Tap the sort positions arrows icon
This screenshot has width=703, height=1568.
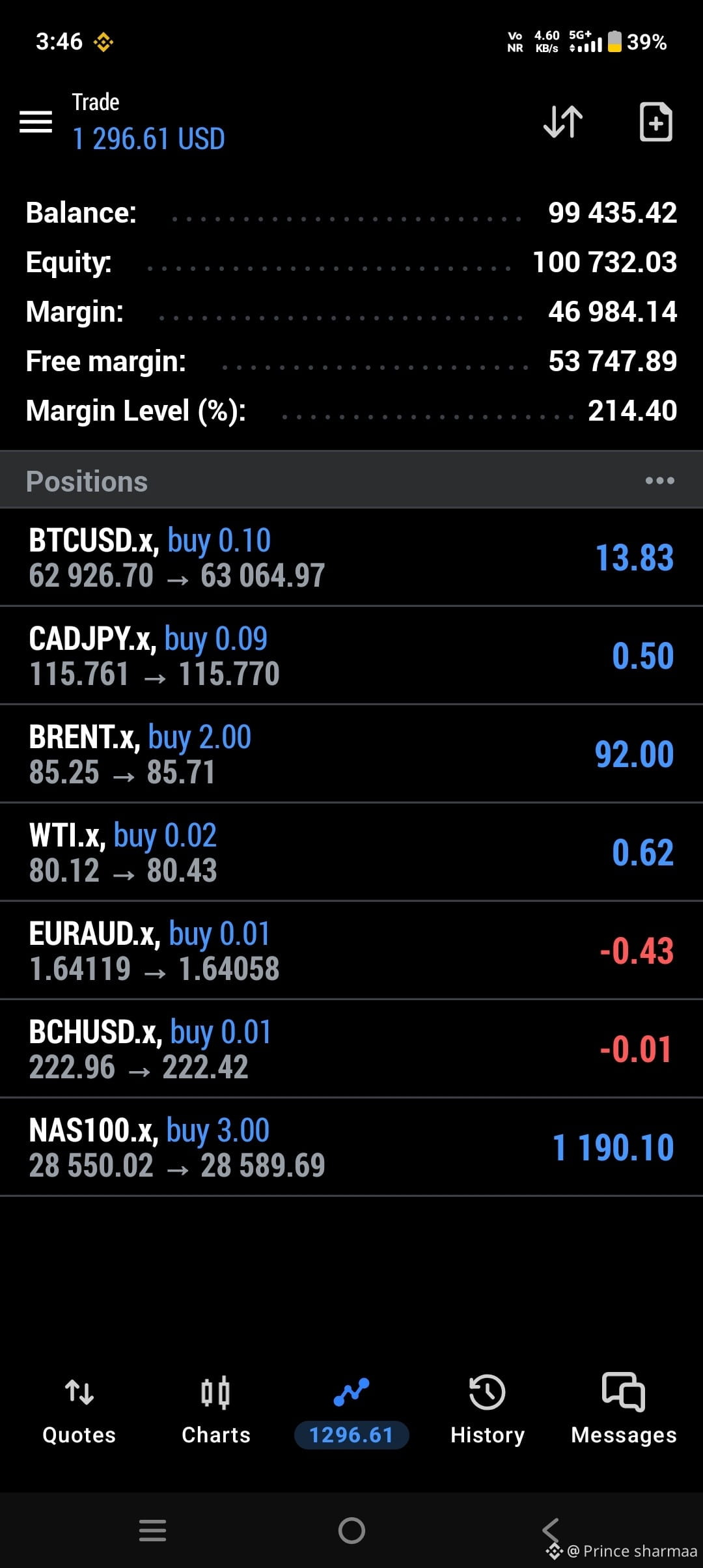(563, 122)
